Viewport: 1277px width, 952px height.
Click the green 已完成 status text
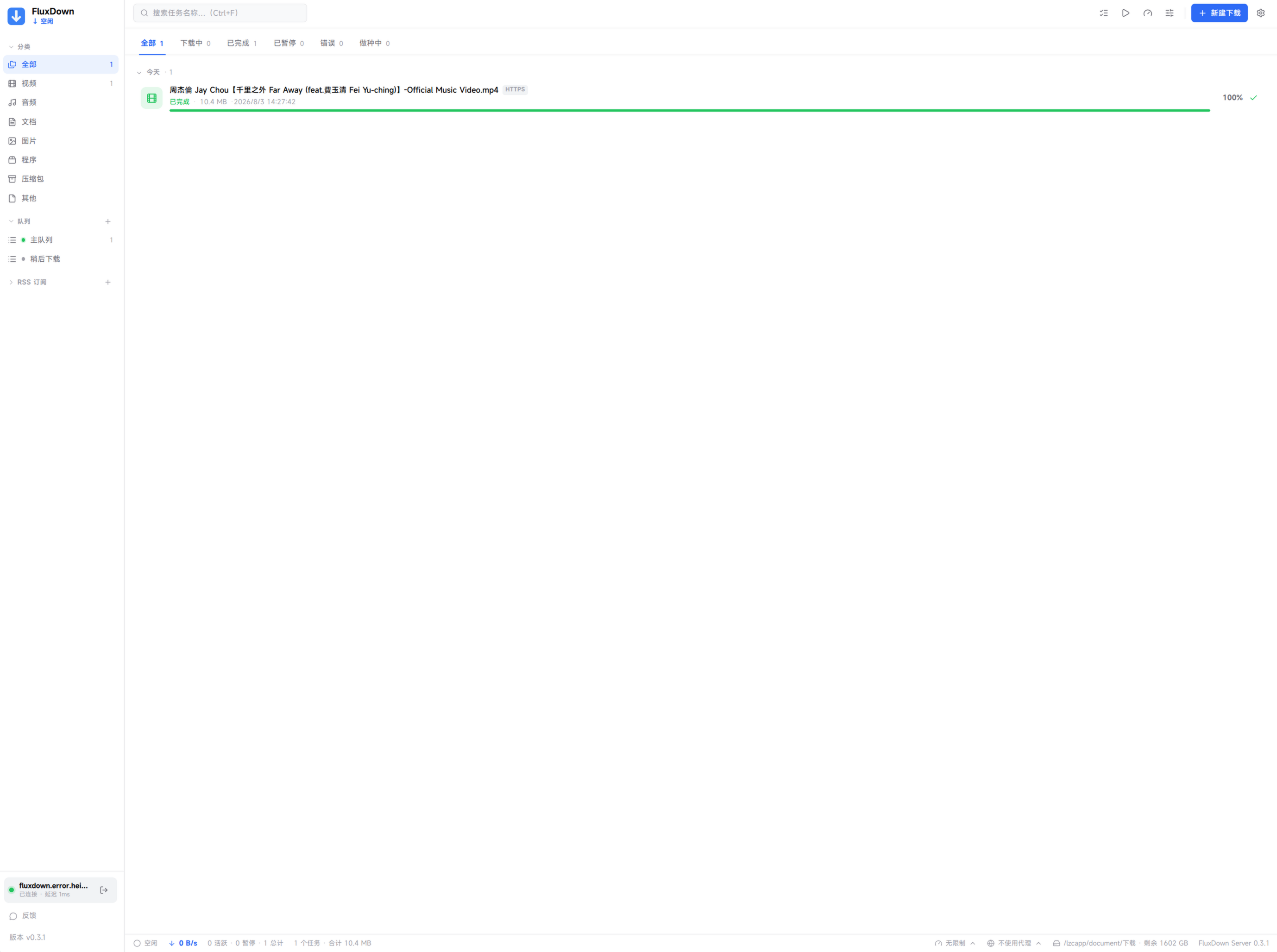click(x=179, y=102)
